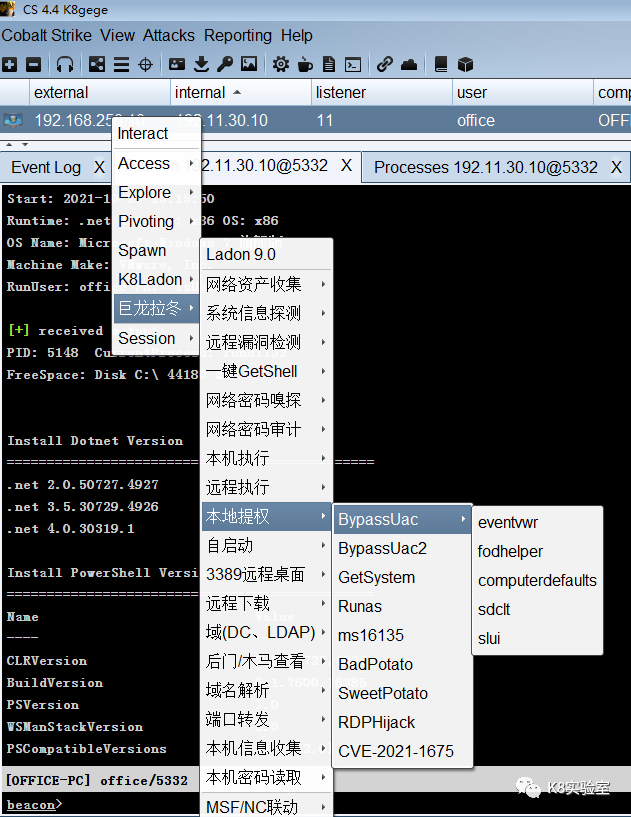
Task: Open 远程下载 submenu
Action: click(266, 604)
